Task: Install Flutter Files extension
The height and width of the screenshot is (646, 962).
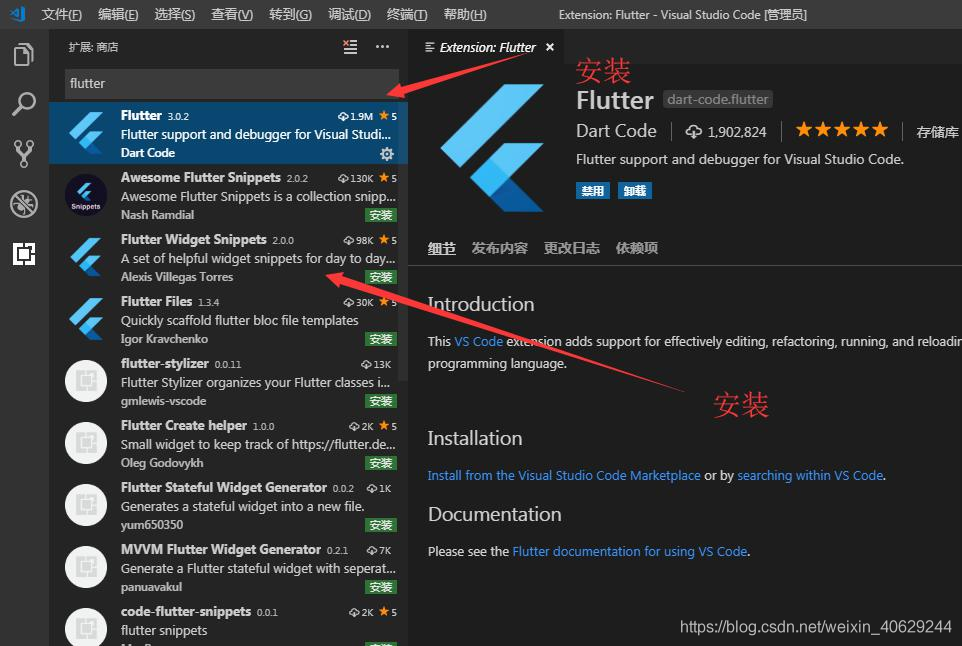Action: 380,339
